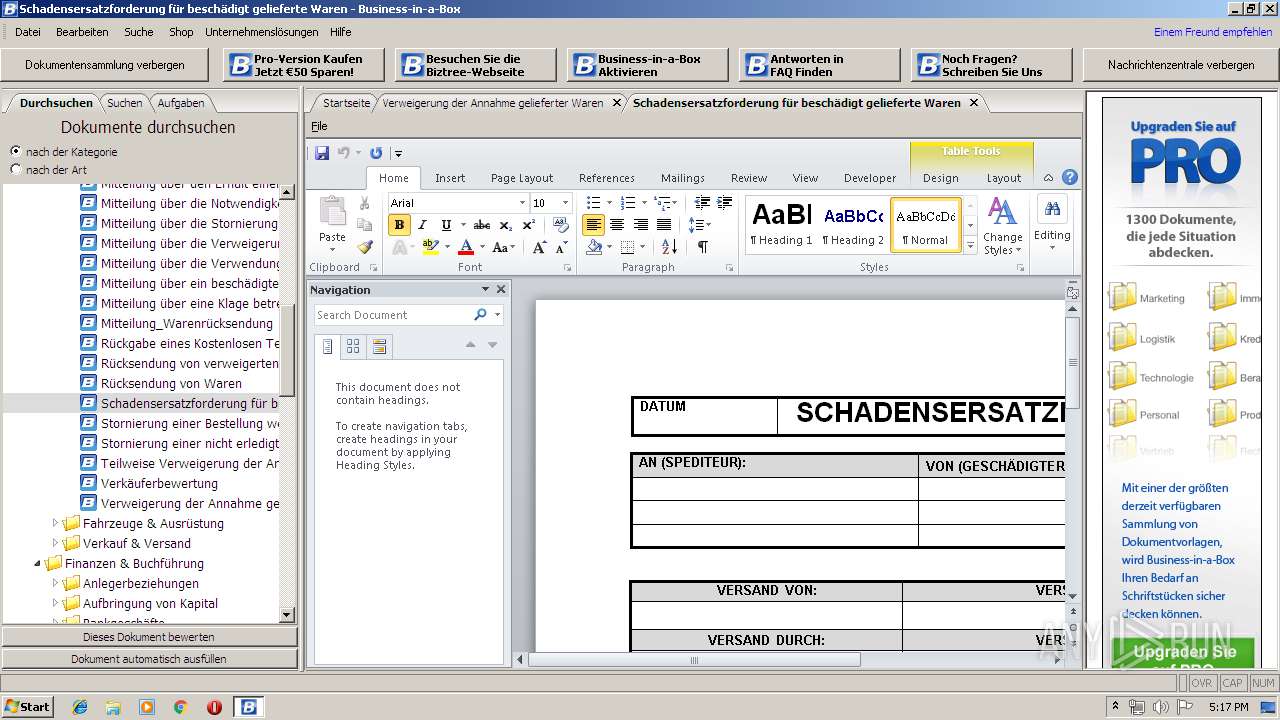
Task: Click the Borders icon in Paragraph group
Action: tap(627, 247)
